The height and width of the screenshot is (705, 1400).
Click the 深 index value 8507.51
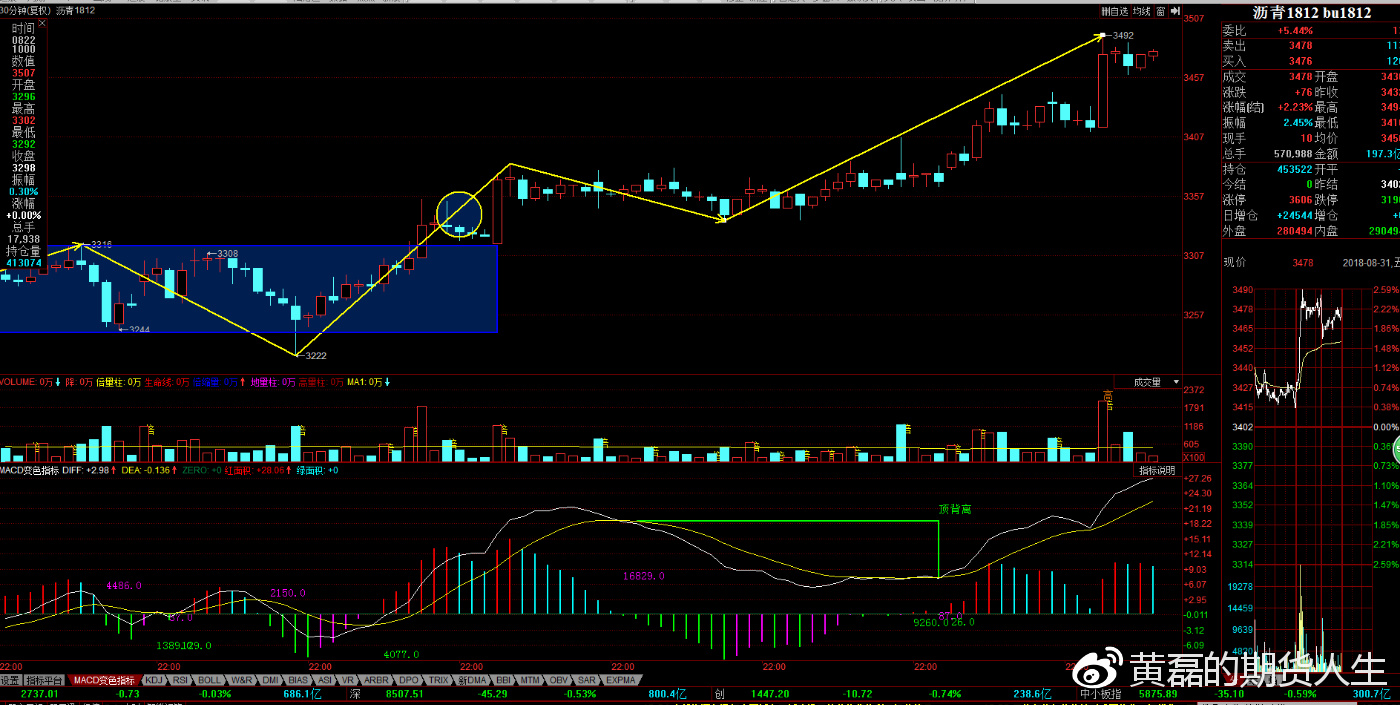[x=404, y=693]
